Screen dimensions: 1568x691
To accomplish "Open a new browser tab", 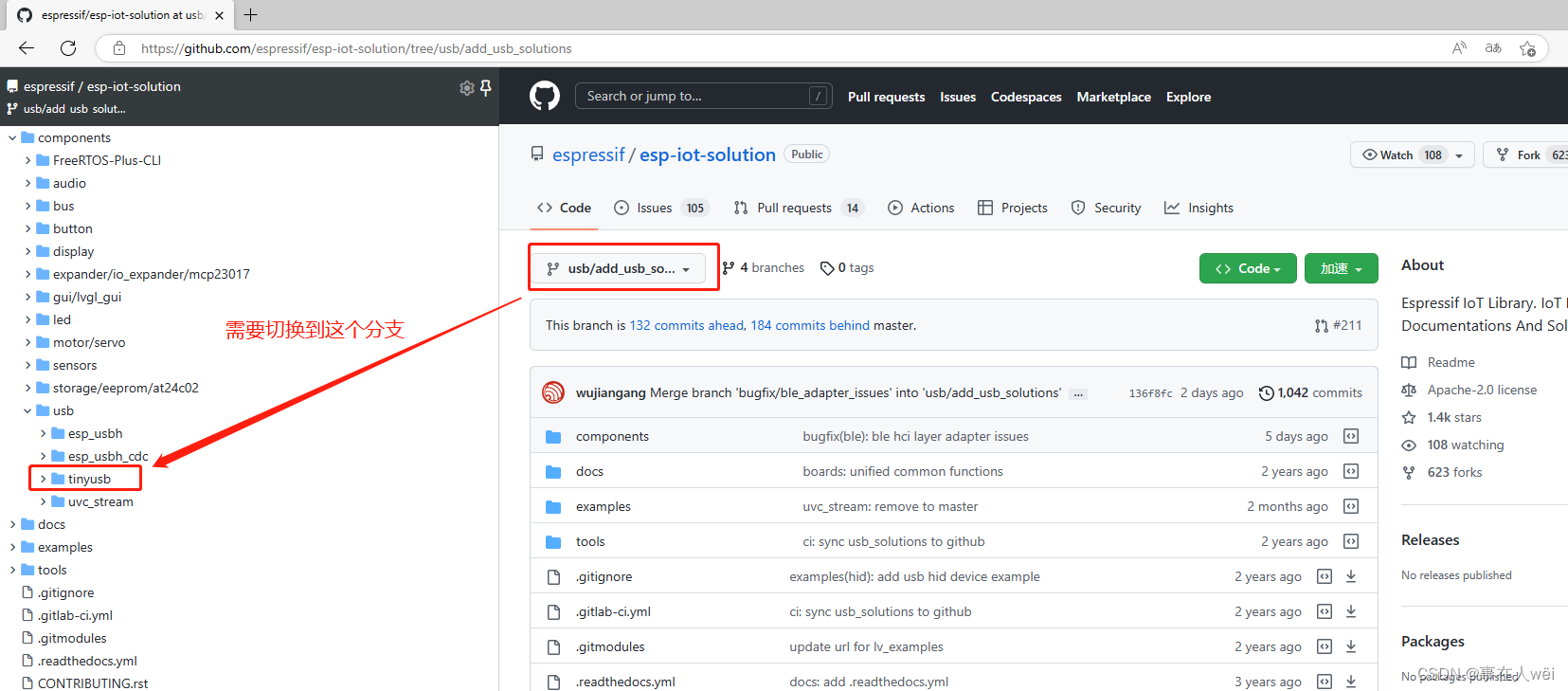I will (x=250, y=15).
